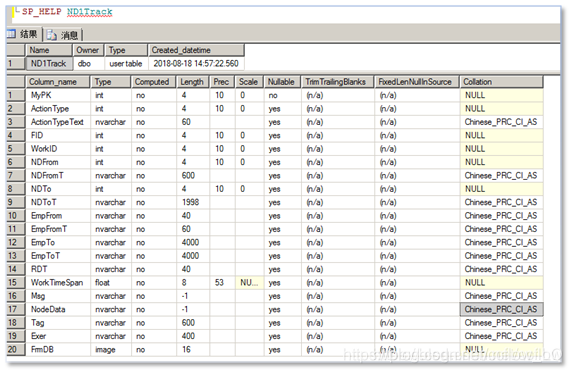Select the 1998 length cell in NDToT row

coord(193,202)
